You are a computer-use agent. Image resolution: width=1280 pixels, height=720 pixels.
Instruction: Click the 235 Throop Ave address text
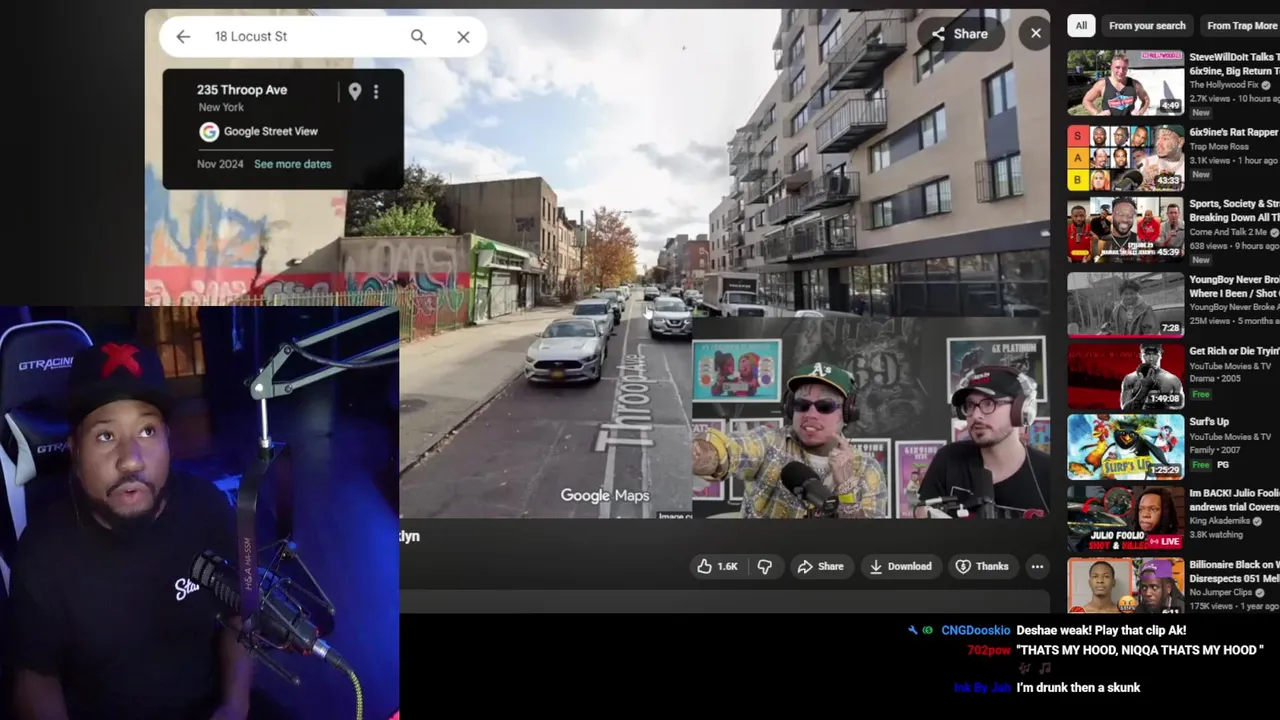(x=242, y=90)
